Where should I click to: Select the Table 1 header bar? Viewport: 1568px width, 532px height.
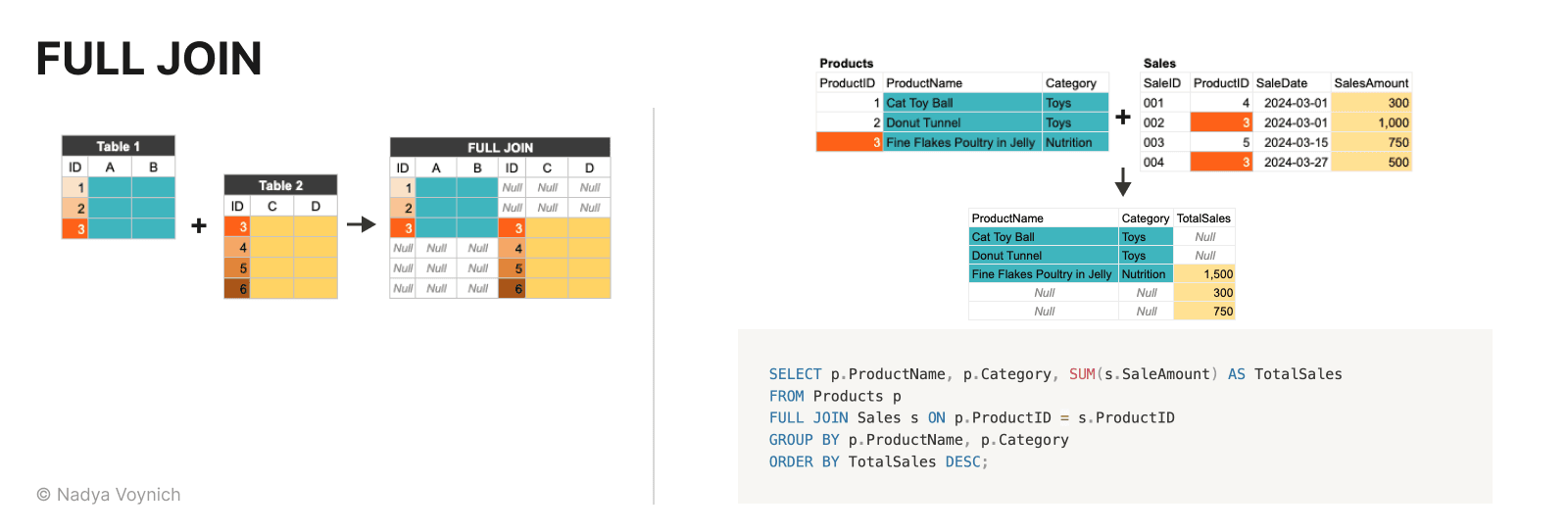pos(119,146)
